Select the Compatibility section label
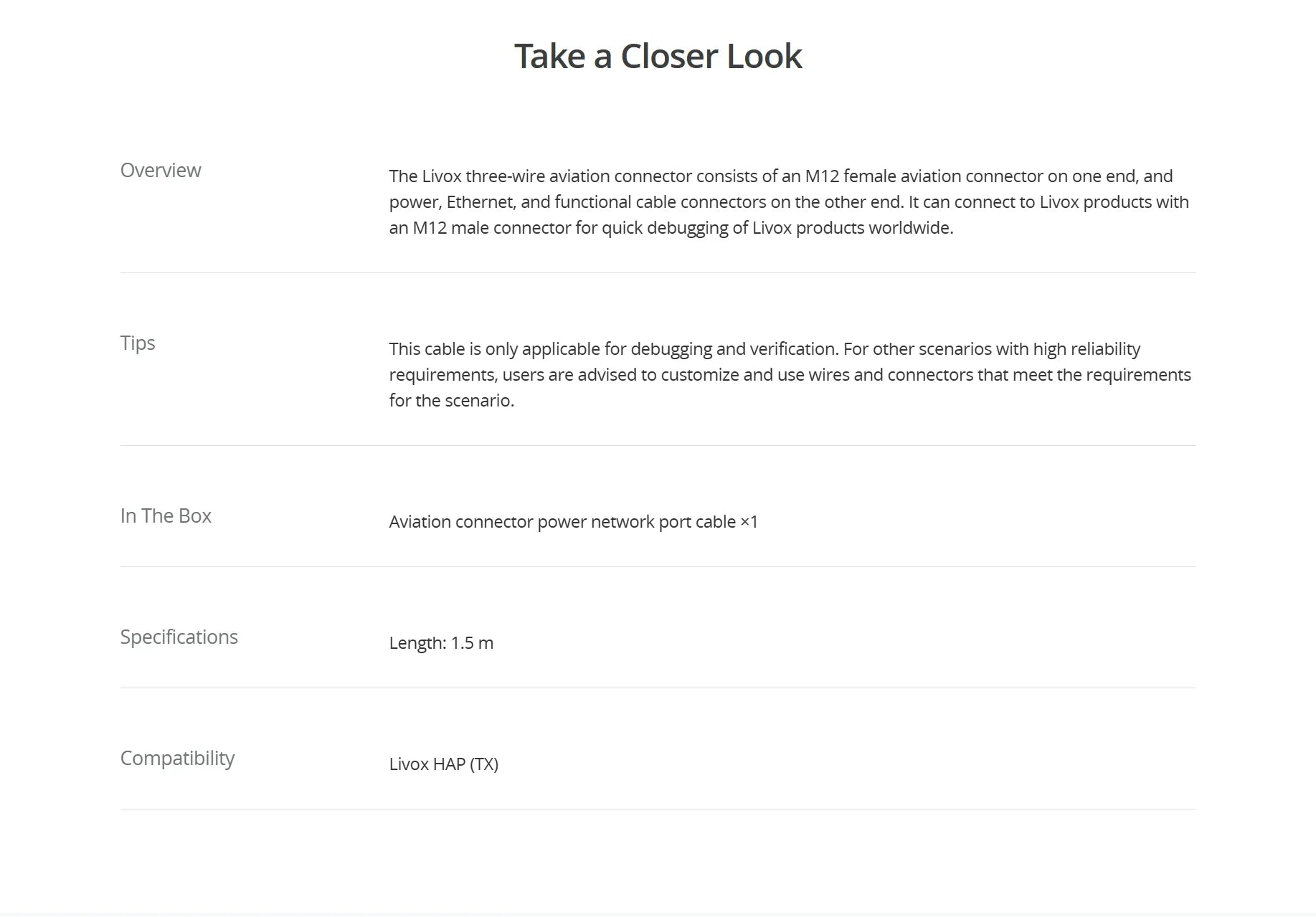 pyautogui.click(x=177, y=759)
